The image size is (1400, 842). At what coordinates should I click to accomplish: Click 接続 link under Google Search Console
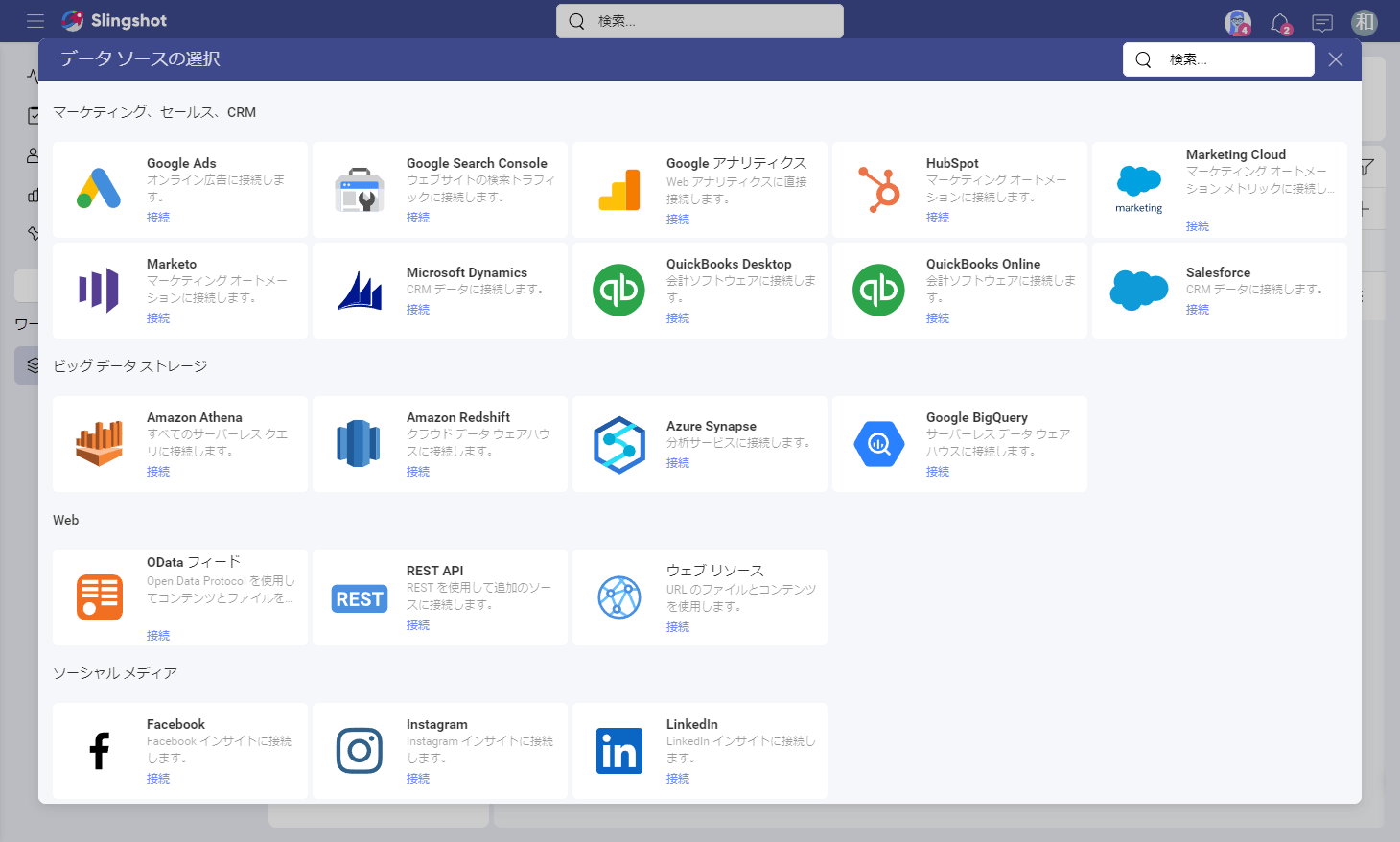tap(418, 218)
